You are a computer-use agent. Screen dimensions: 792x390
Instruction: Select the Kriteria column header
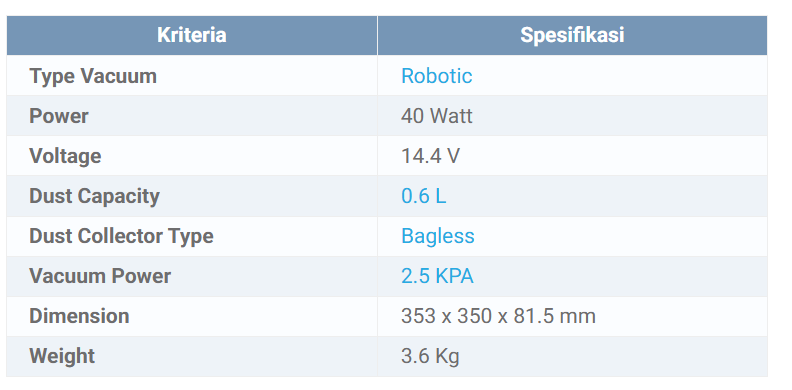(191, 35)
